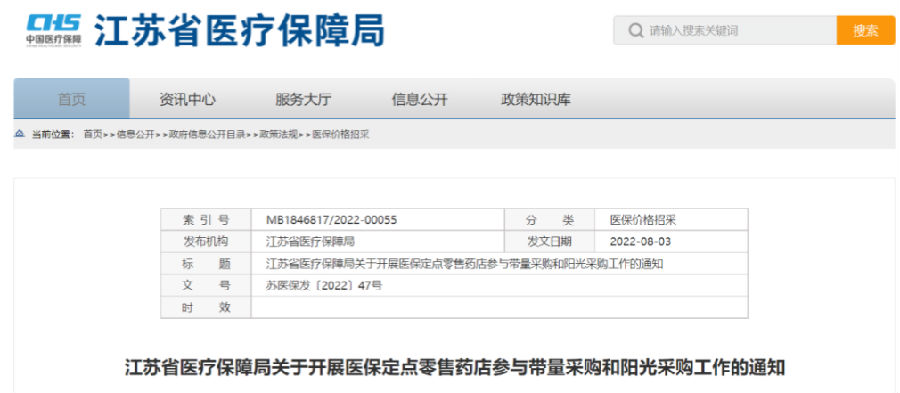900x393 pixels.
Task: Click the title cell text in table
Action: pos(465,264)
